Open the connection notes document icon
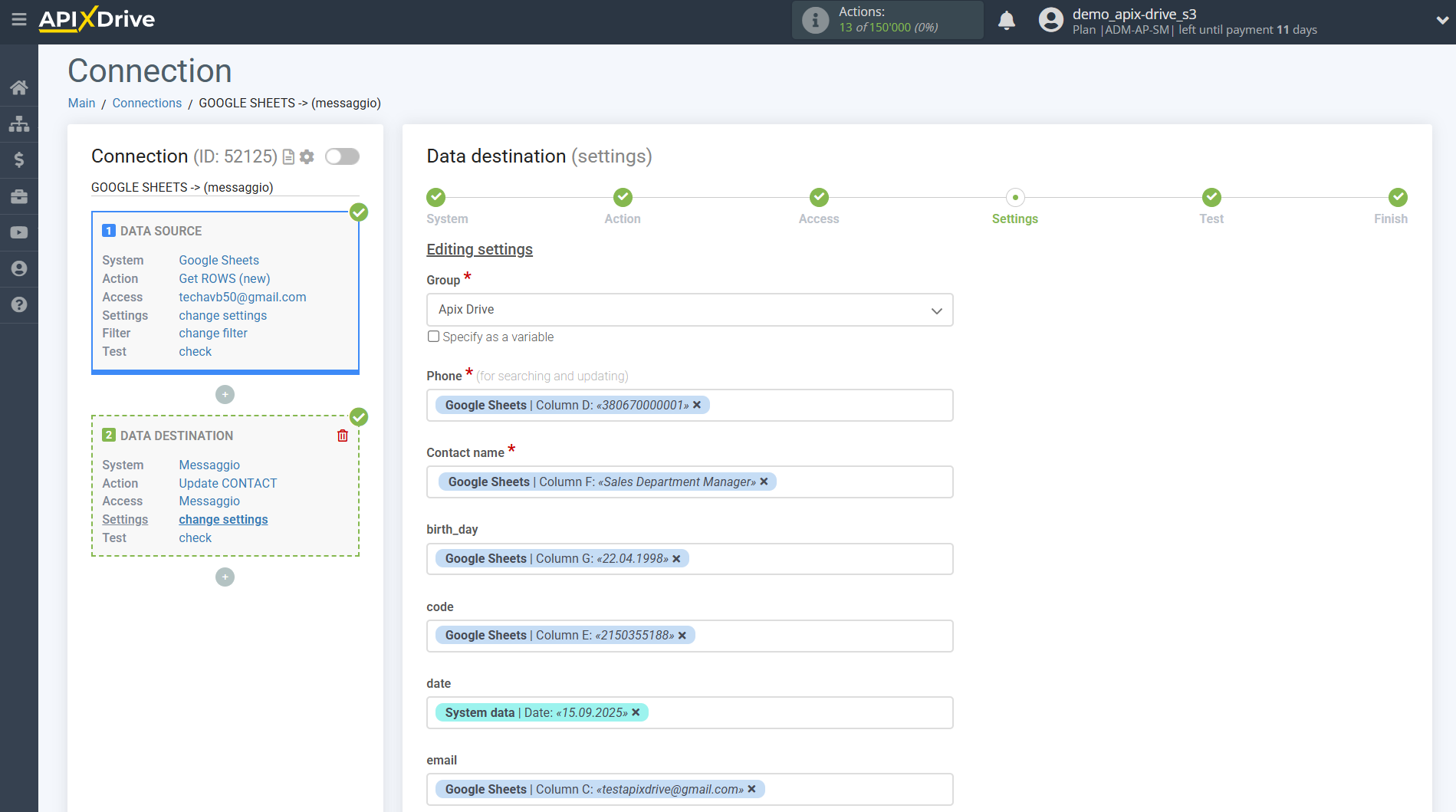Viewport: 1456px width, 812px height. 289,157
